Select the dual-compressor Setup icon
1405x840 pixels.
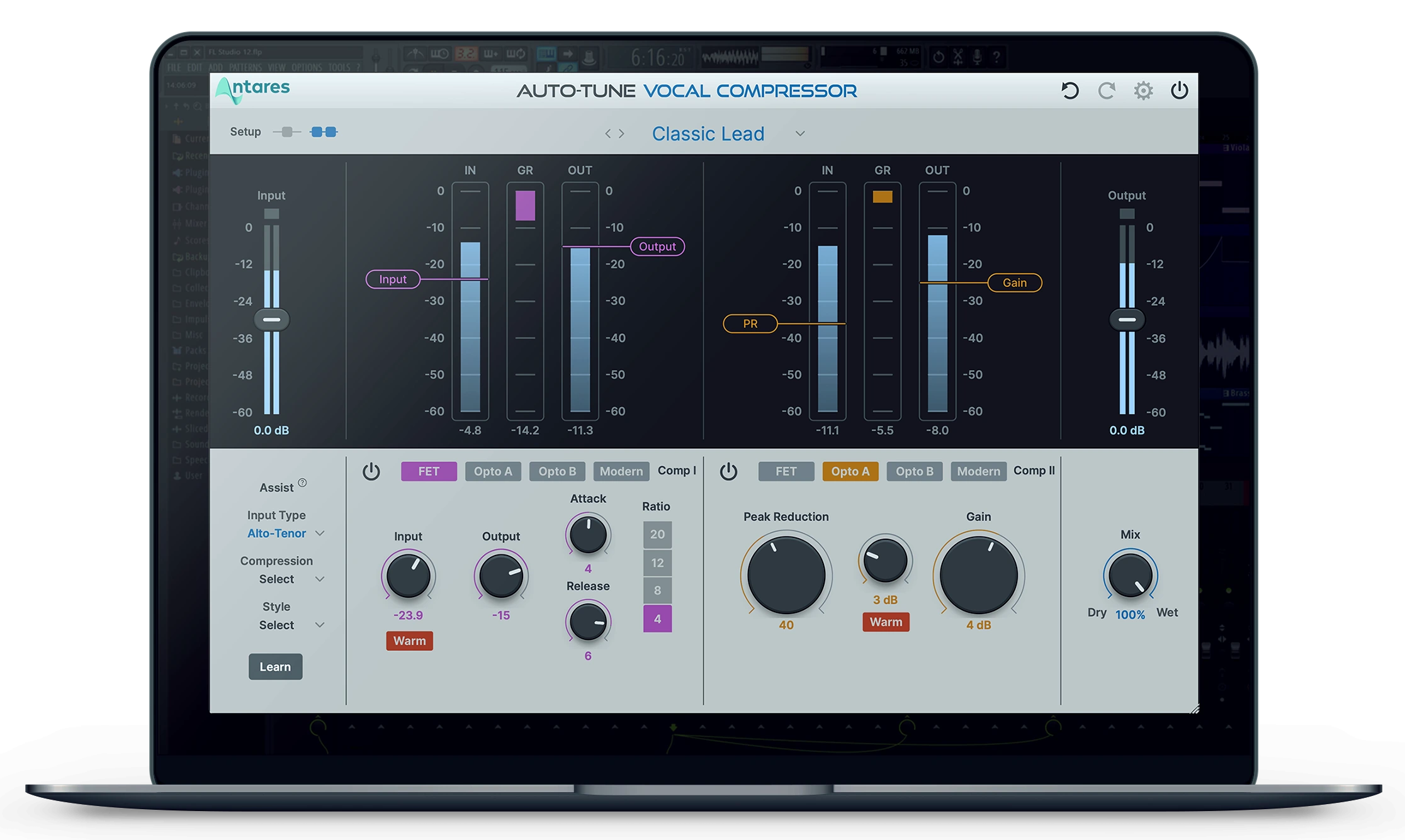coord(325,132)
